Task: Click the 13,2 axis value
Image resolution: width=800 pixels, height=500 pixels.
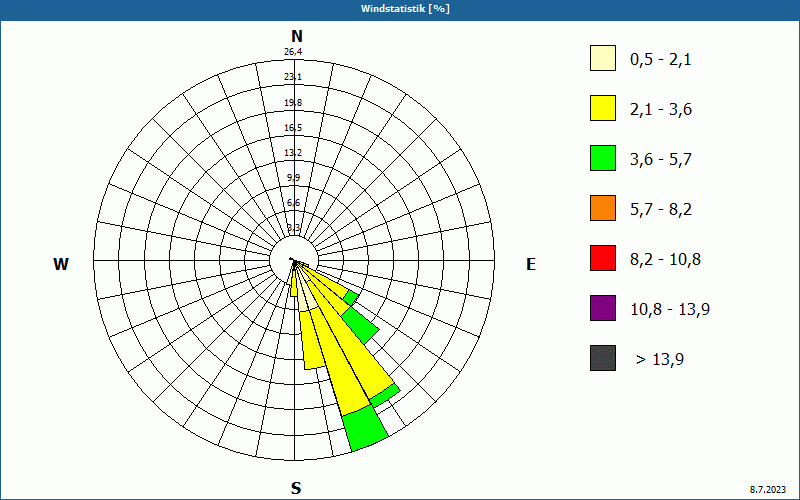Action: 293,153
